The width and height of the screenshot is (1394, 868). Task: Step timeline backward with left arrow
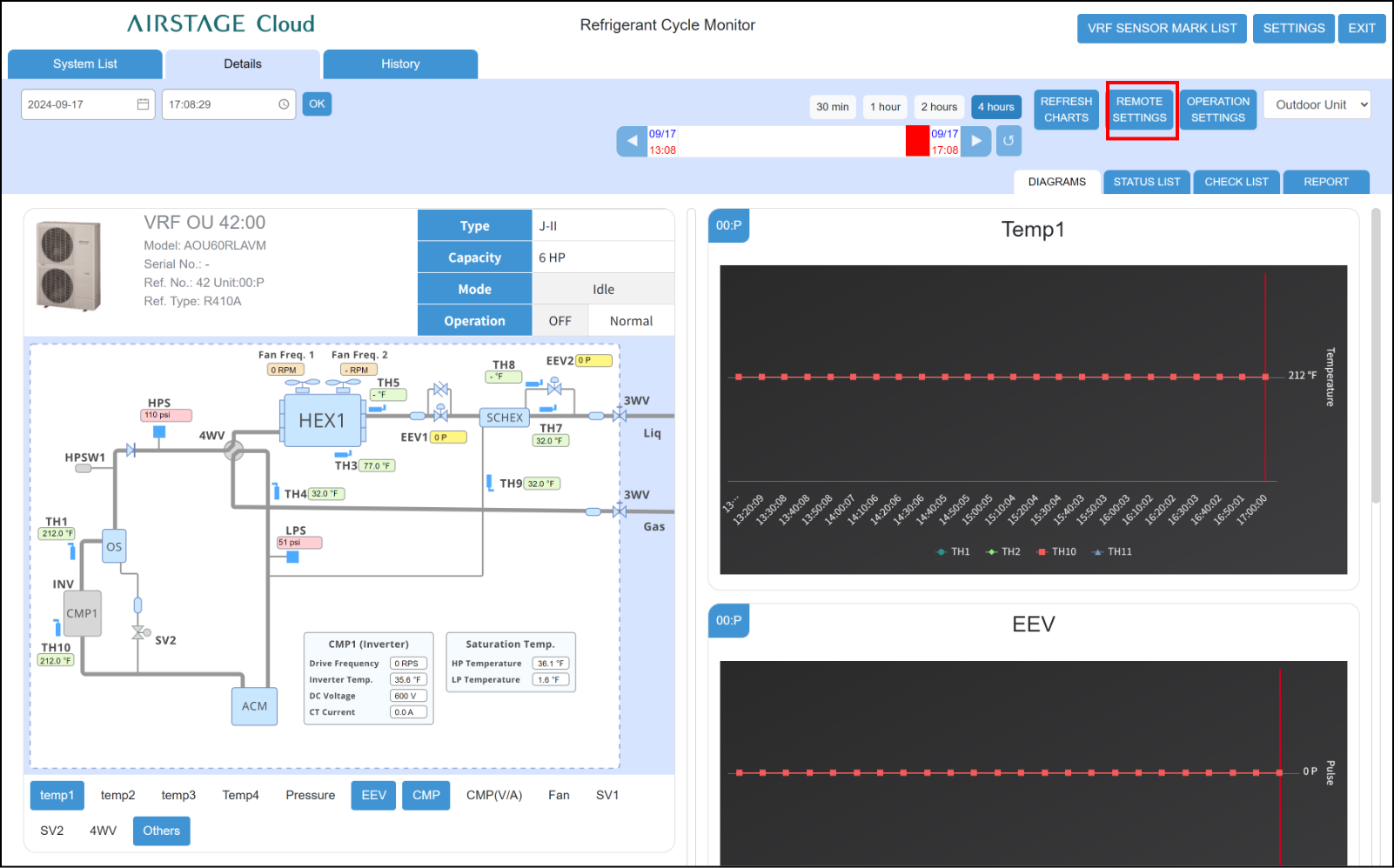click(632, 141)
